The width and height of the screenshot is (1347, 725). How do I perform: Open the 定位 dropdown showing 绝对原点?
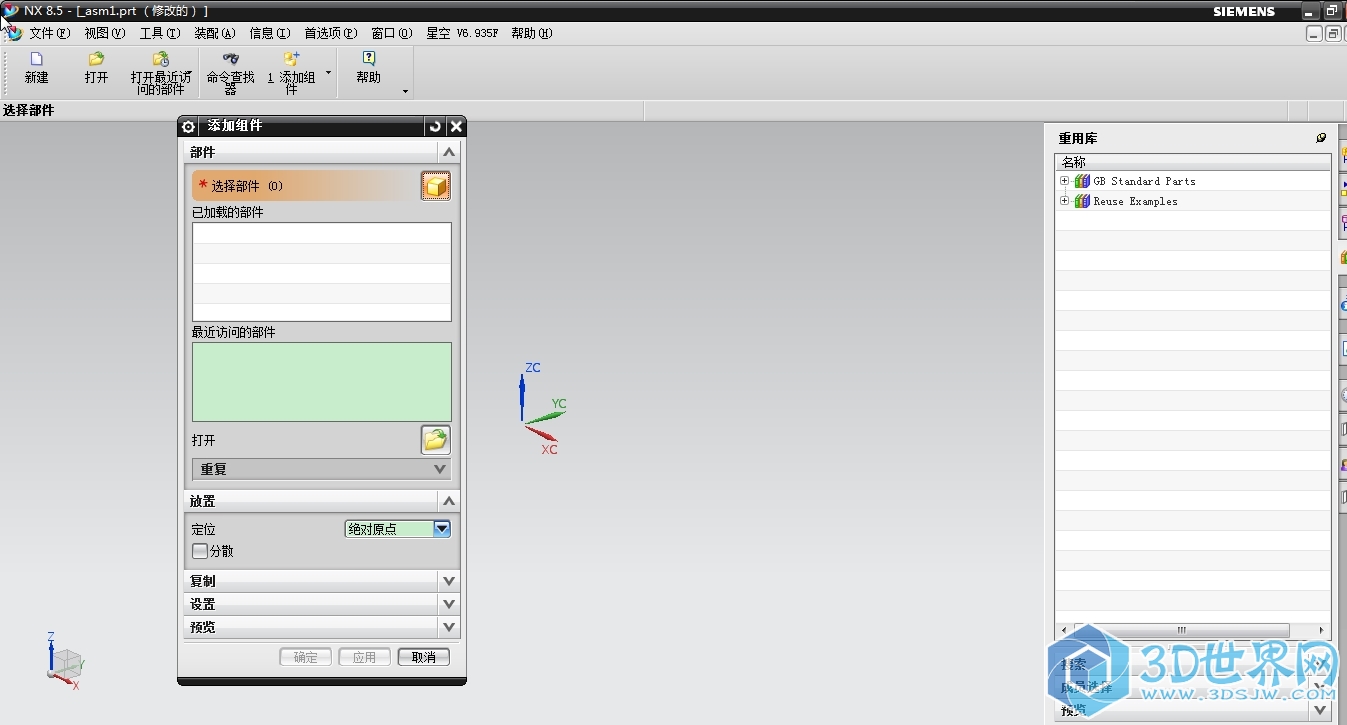(442, 529)
